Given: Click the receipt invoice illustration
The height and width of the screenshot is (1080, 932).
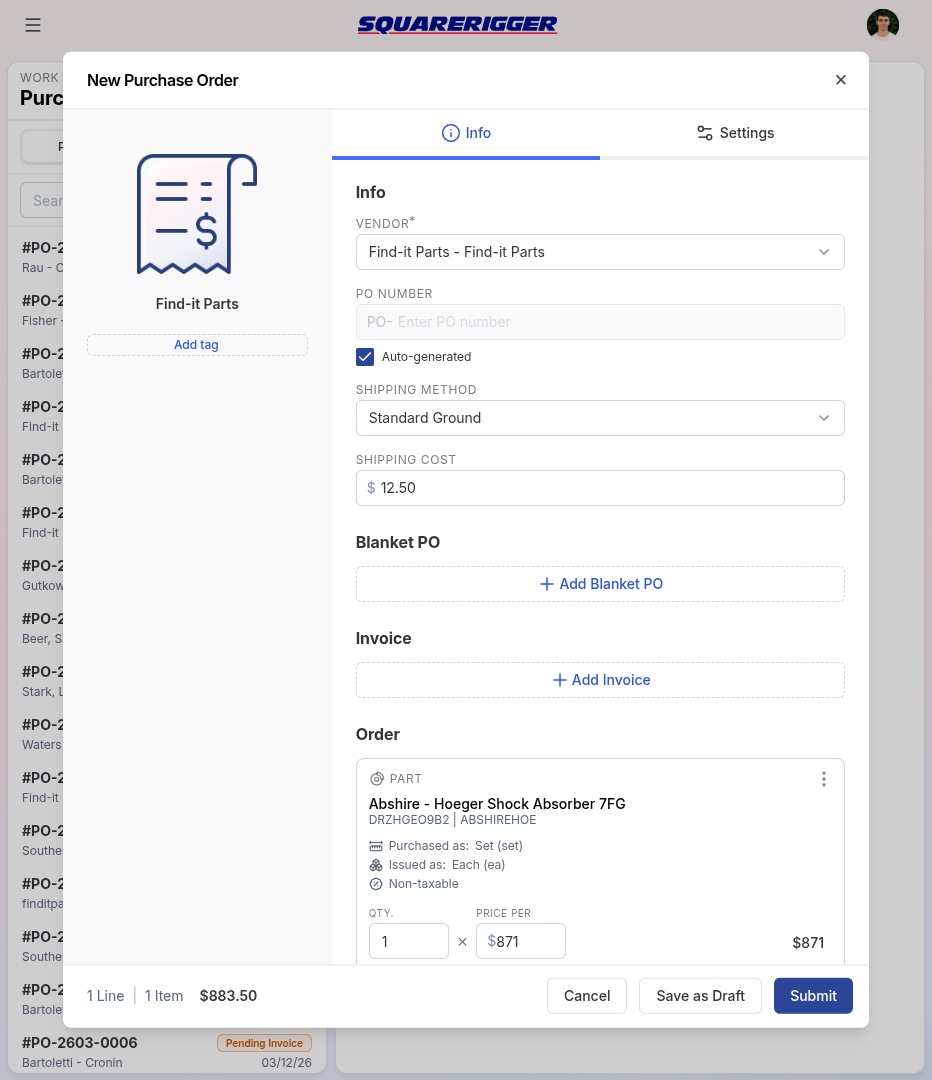Looking at the screenshot, I should [197, 214].
